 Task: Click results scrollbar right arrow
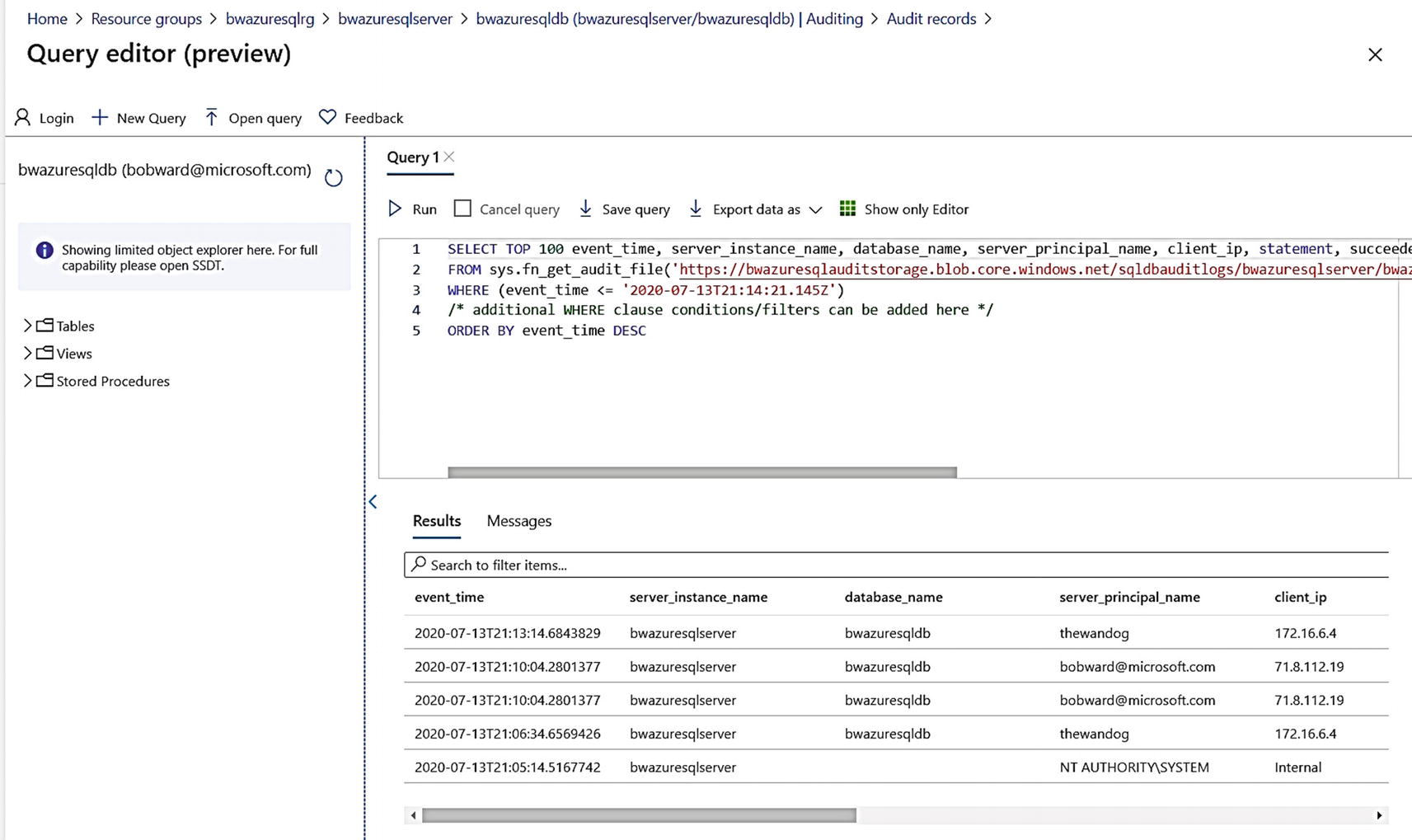click(1379, 815)
